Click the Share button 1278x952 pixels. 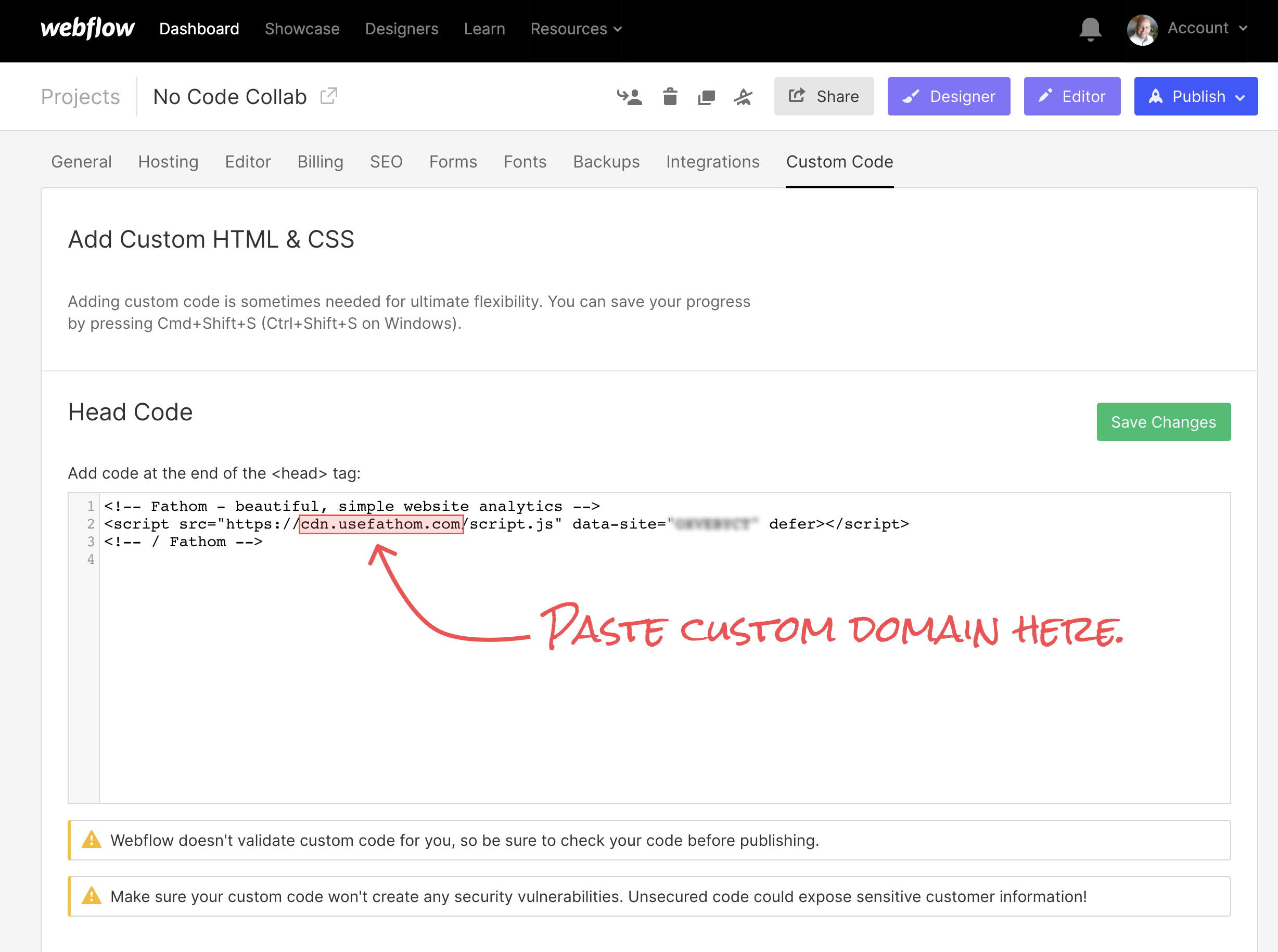(824, 96)
